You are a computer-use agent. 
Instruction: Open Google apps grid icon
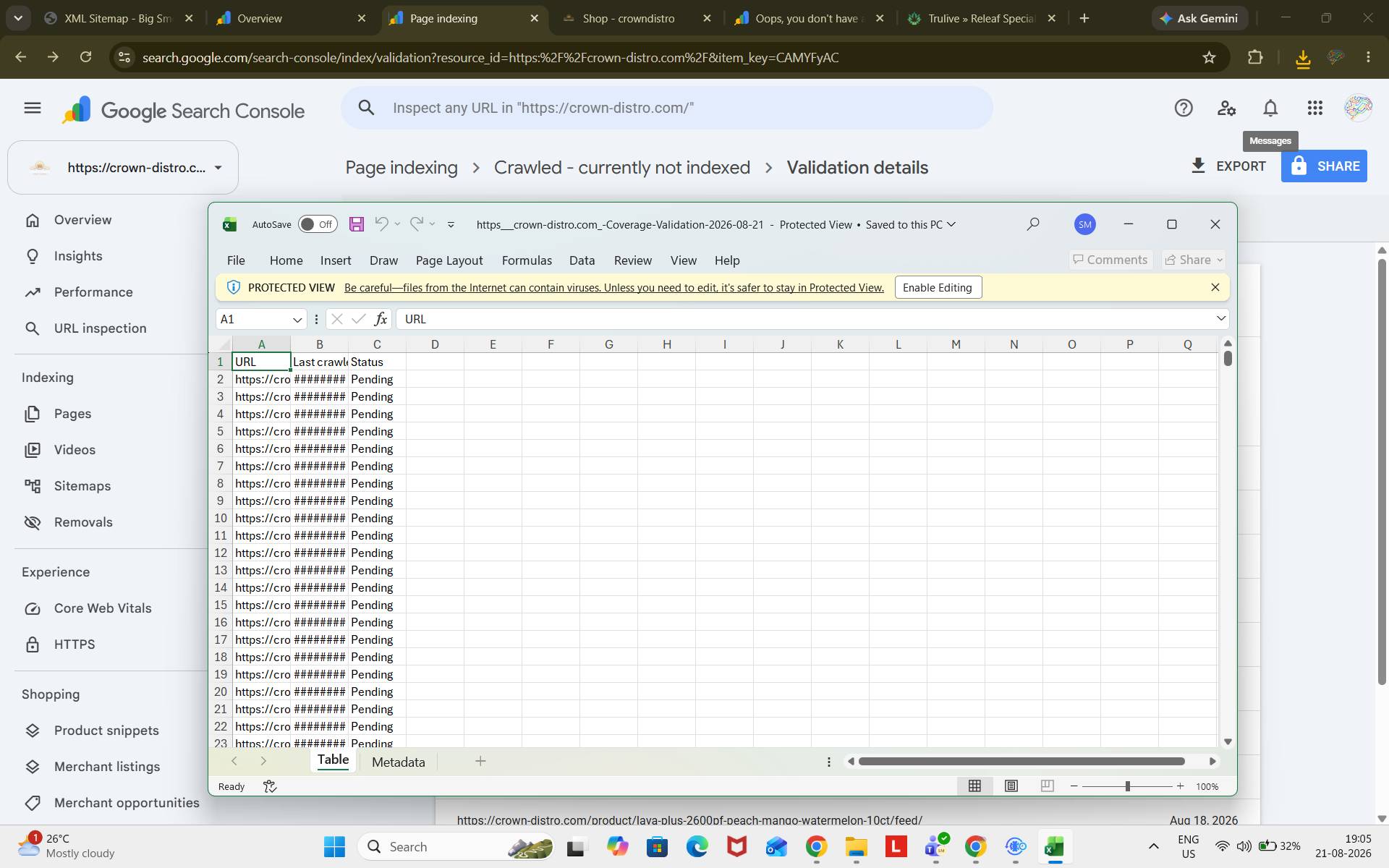(x=1315, y=108)
